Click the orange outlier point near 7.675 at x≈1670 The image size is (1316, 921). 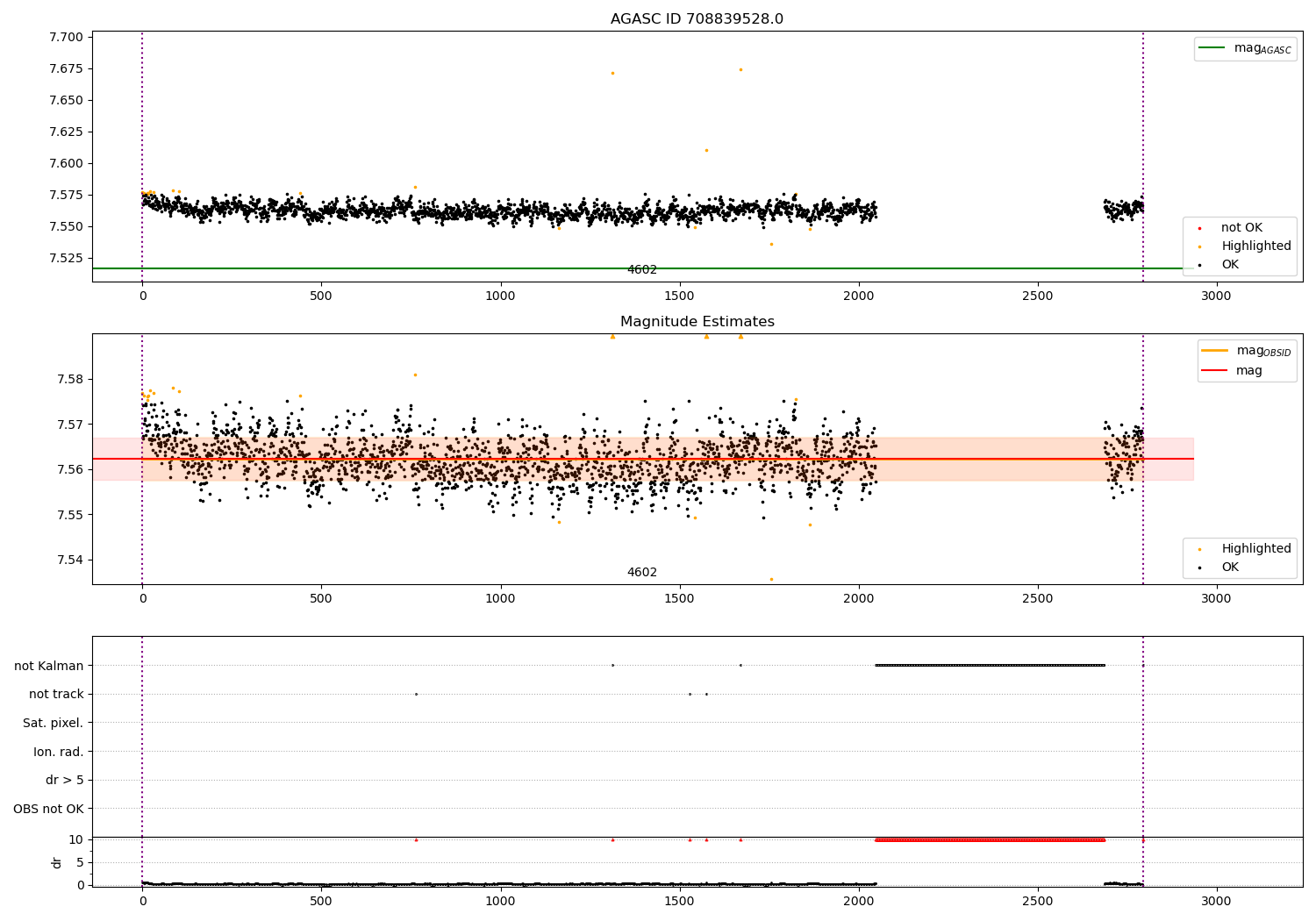(740, 69)
